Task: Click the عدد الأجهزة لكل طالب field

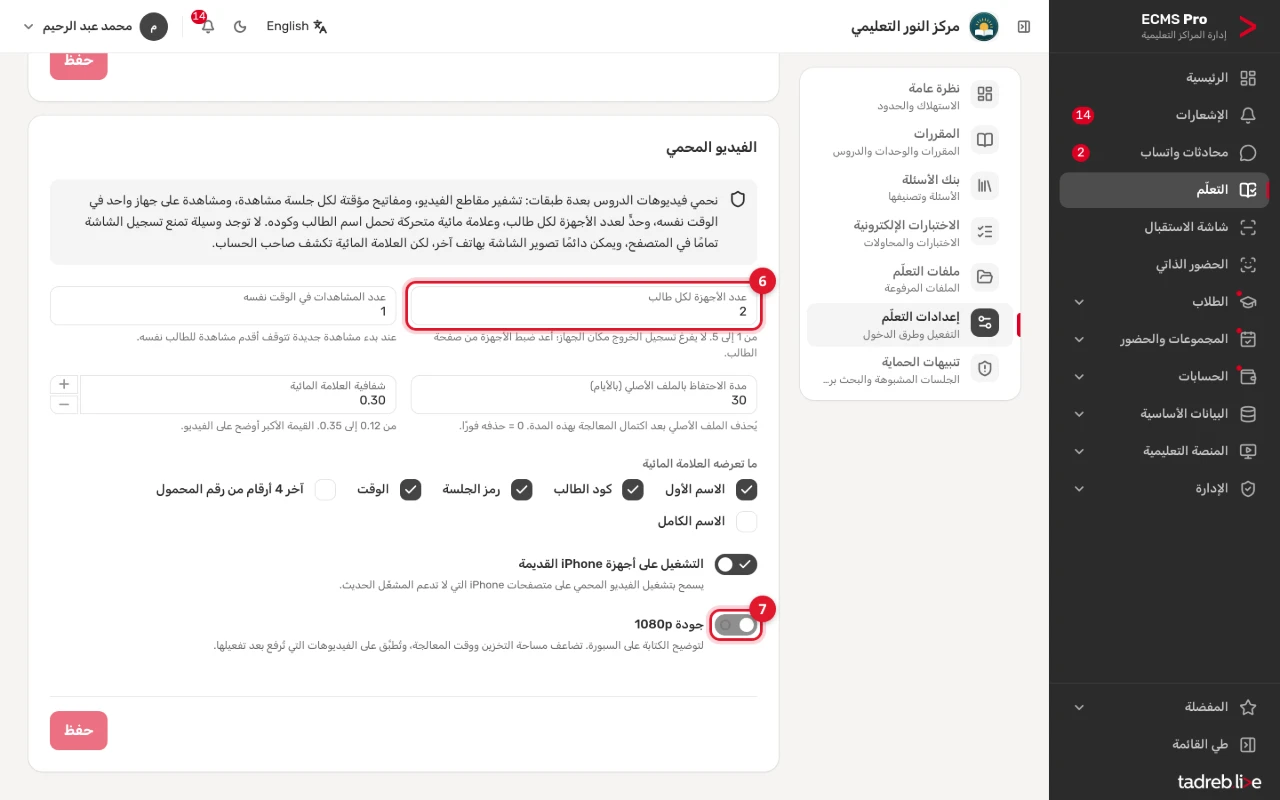Action: (584, 305)
